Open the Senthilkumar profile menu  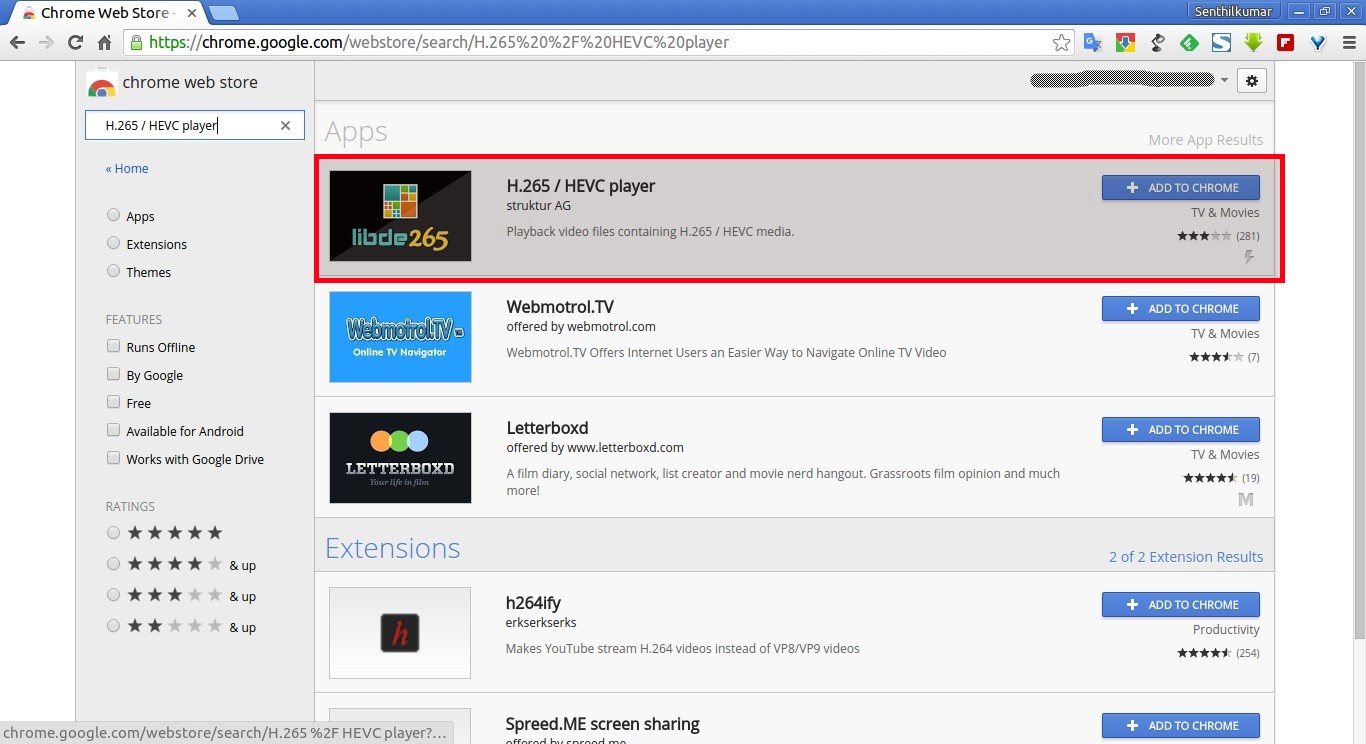1232,12
